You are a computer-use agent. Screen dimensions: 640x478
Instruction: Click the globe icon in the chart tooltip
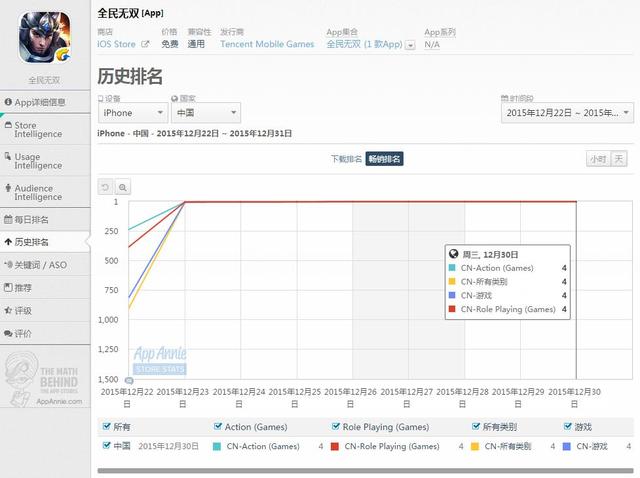coord(453,254)
